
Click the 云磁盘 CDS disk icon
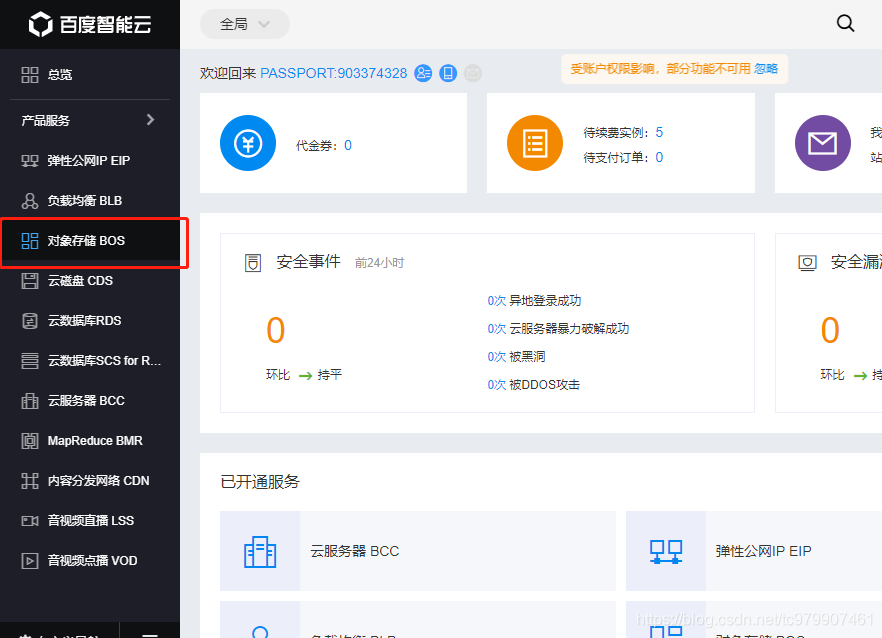pyautogui.click(x=30, y=281)
